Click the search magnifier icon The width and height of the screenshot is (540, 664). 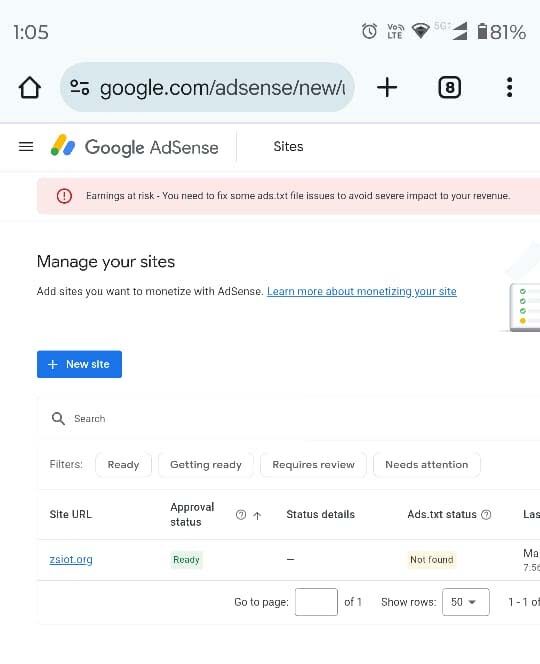(58, 419)
